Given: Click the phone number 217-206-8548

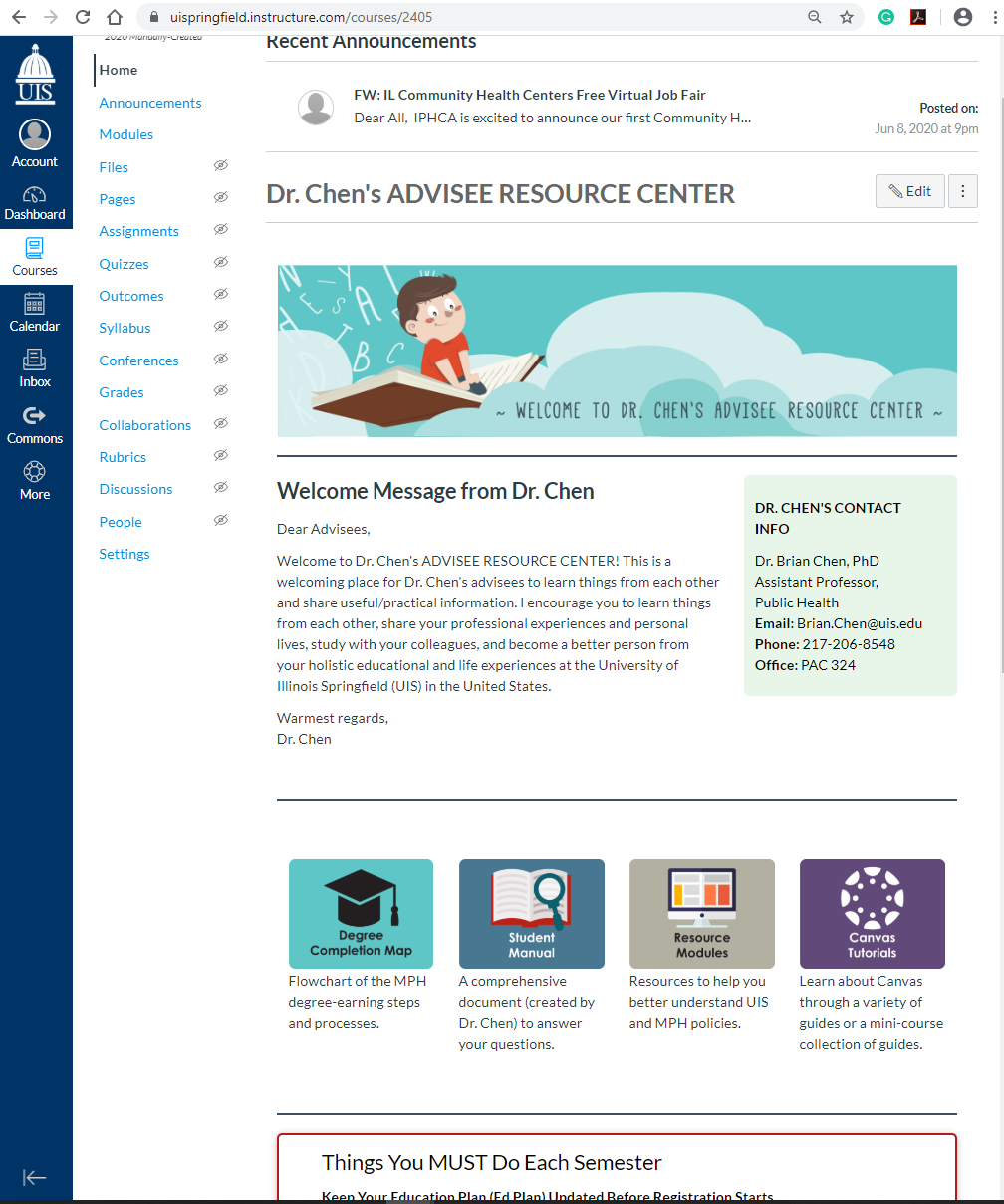Looking at the screenshot, I should click(849, 644).
